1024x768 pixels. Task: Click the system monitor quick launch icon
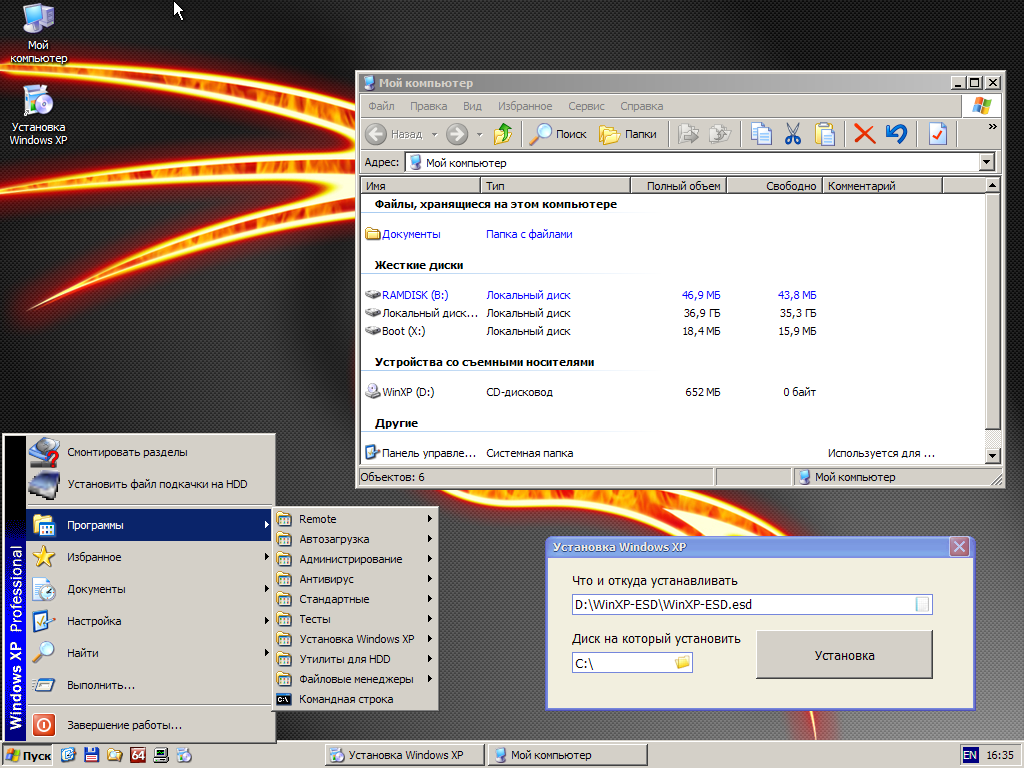point(161,755)
